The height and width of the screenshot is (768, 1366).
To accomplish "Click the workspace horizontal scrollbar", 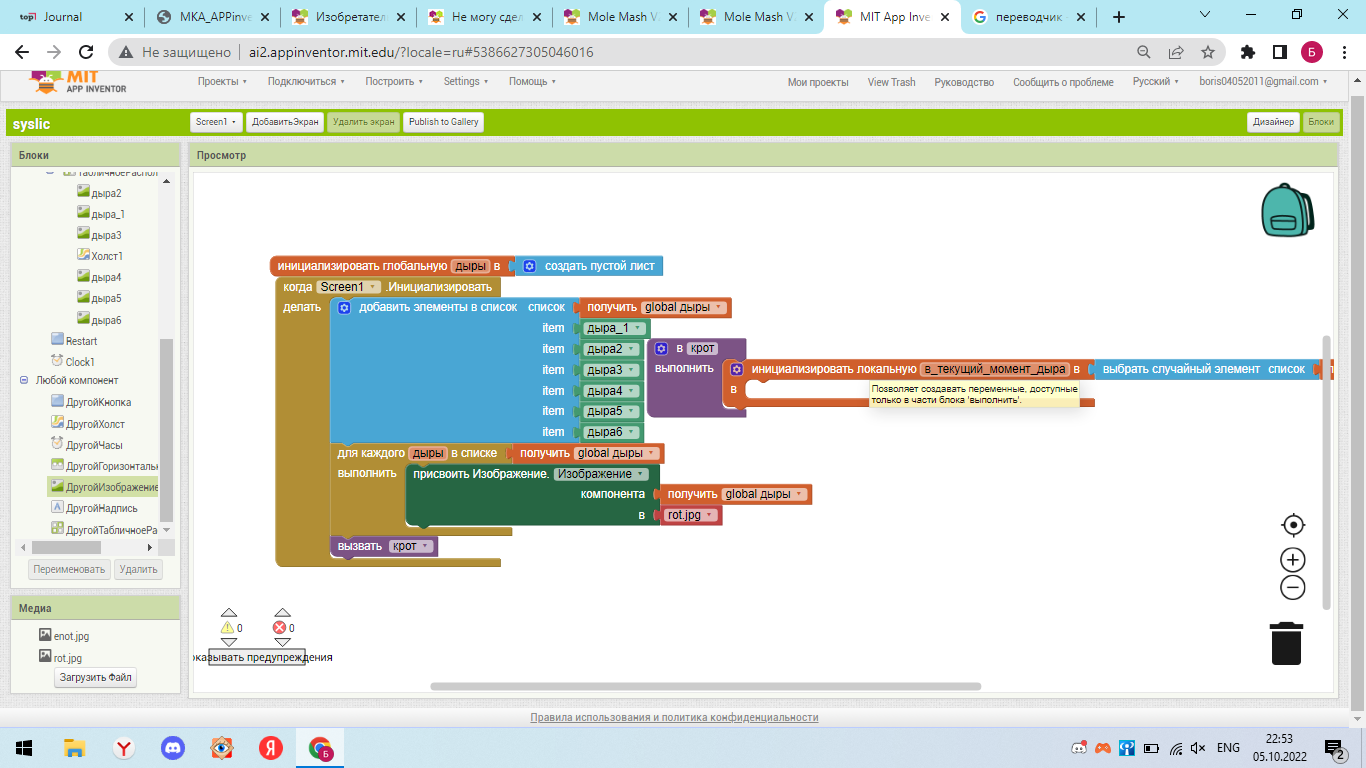I will pos(705,686).
